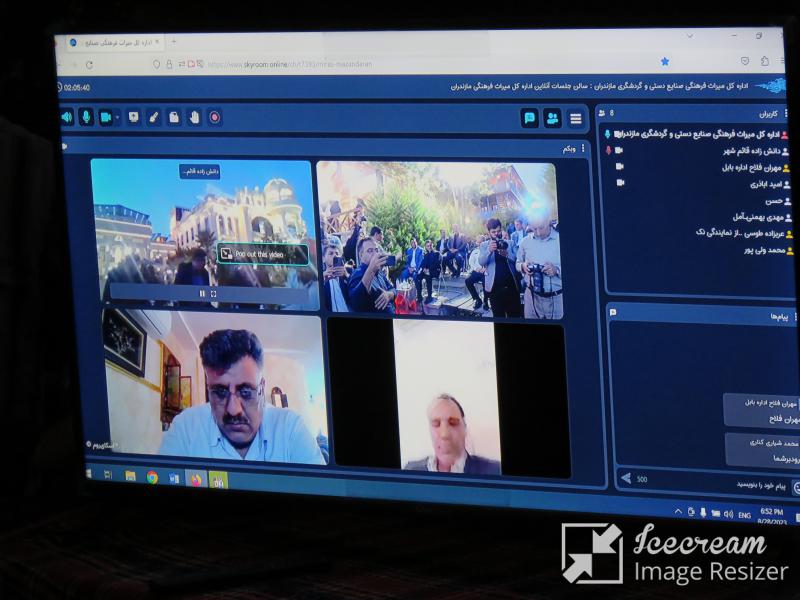Send message with the arrow icon
Viewport: 800px width, 600px height.
tap(626, 478)
